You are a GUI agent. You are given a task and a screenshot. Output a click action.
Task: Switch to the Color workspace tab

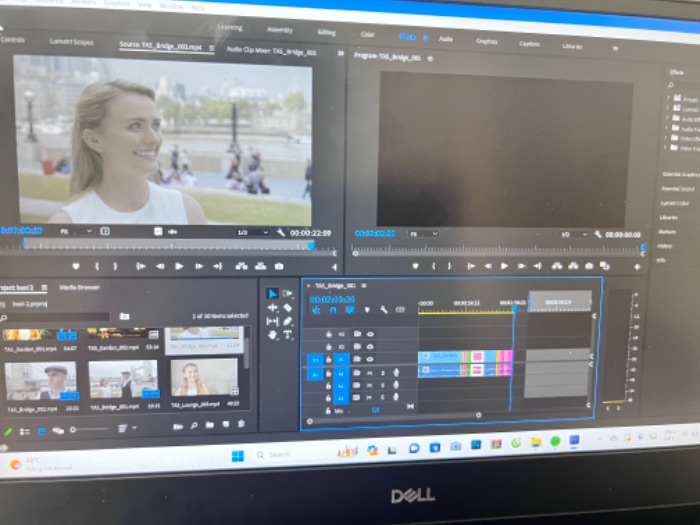pos(367,34)
